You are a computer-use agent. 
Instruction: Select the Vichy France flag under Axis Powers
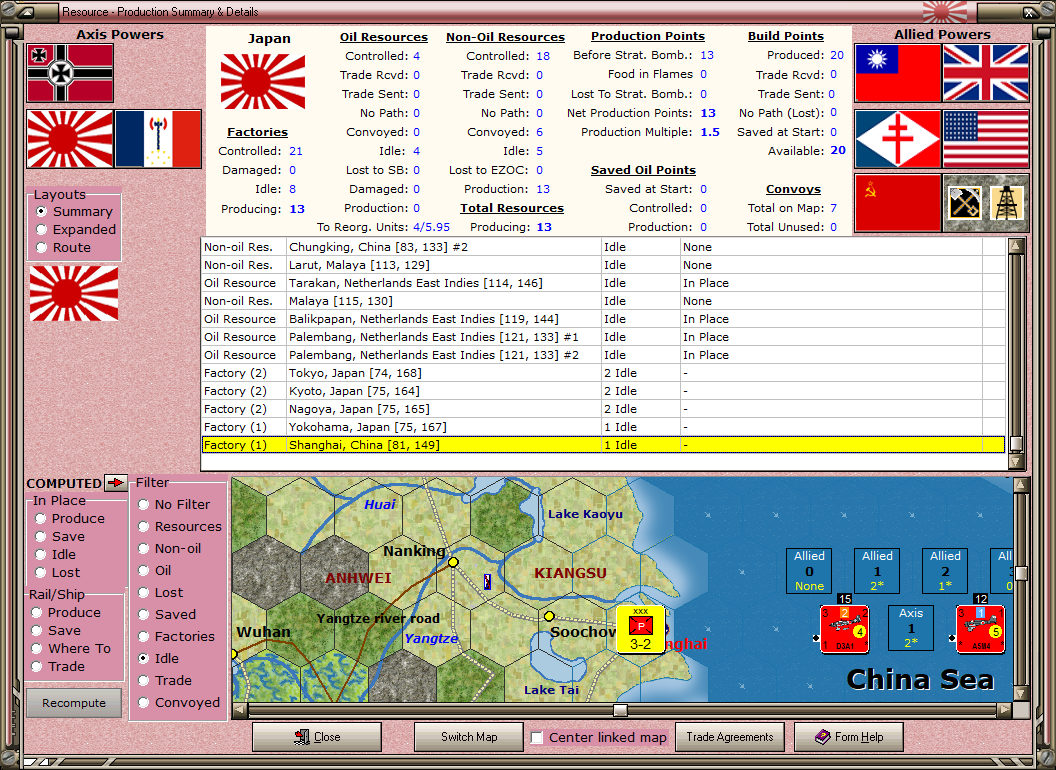158,139
